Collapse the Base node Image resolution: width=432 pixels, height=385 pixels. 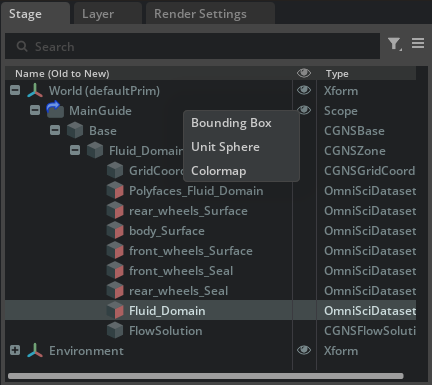[55, 130]
